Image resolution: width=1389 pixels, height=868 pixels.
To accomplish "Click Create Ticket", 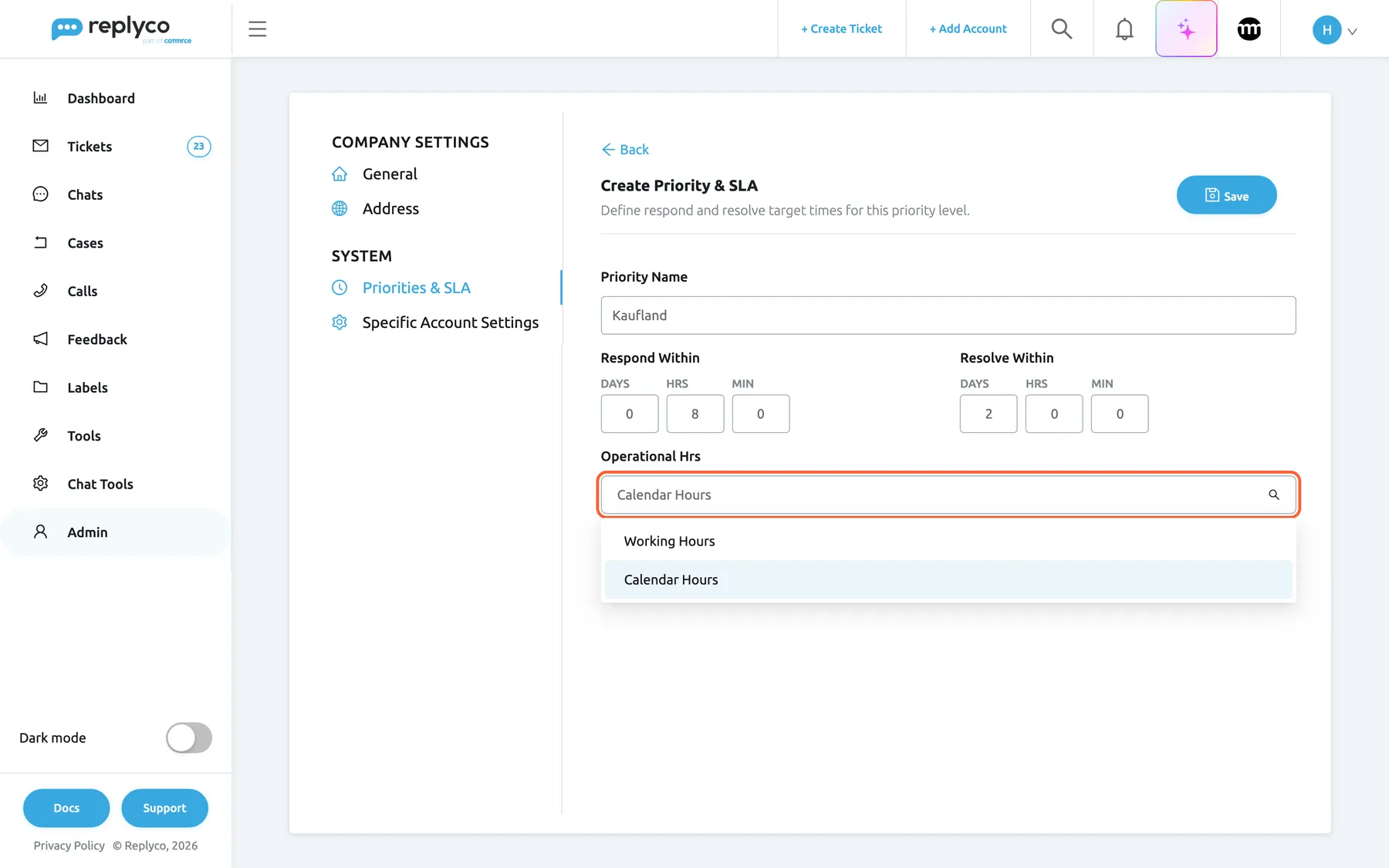I will pos(841,29).
